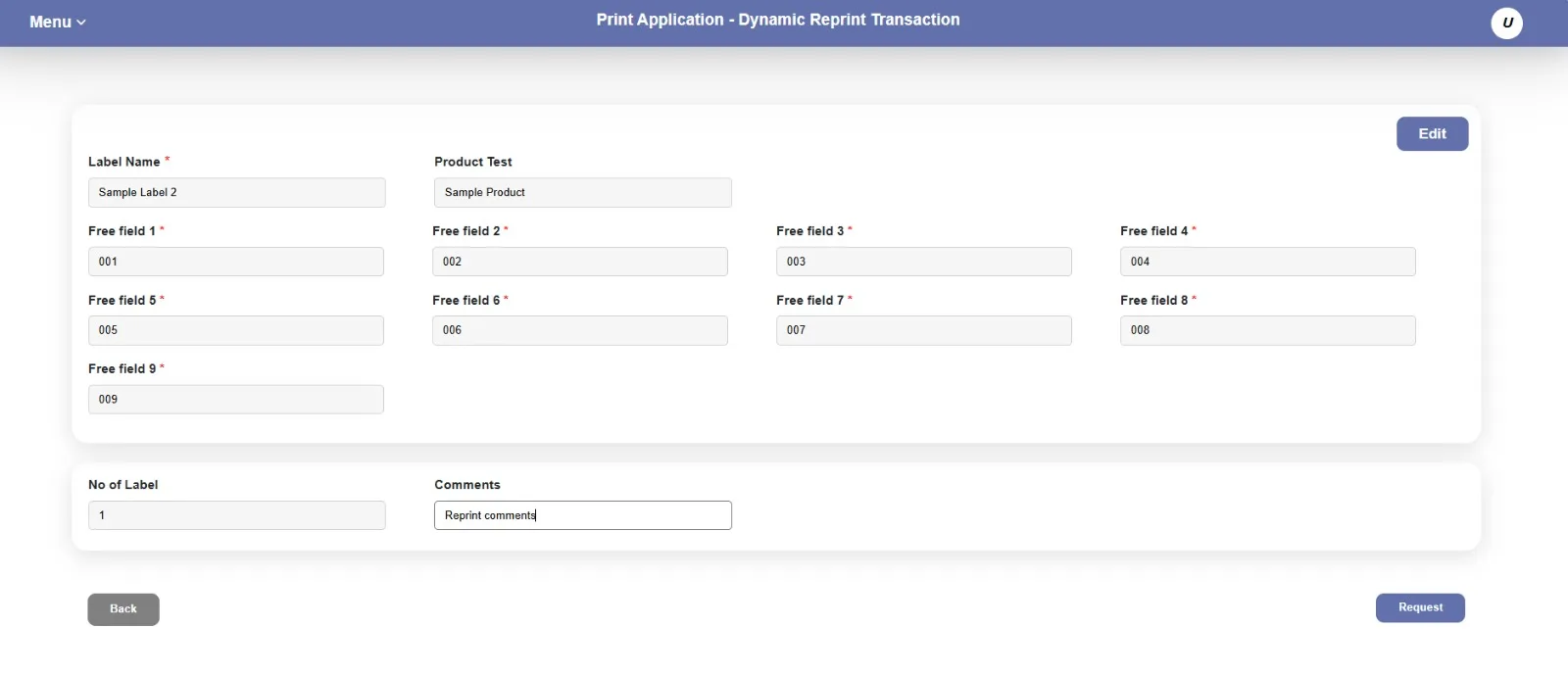Click the No of Label input

coord(237,515)
